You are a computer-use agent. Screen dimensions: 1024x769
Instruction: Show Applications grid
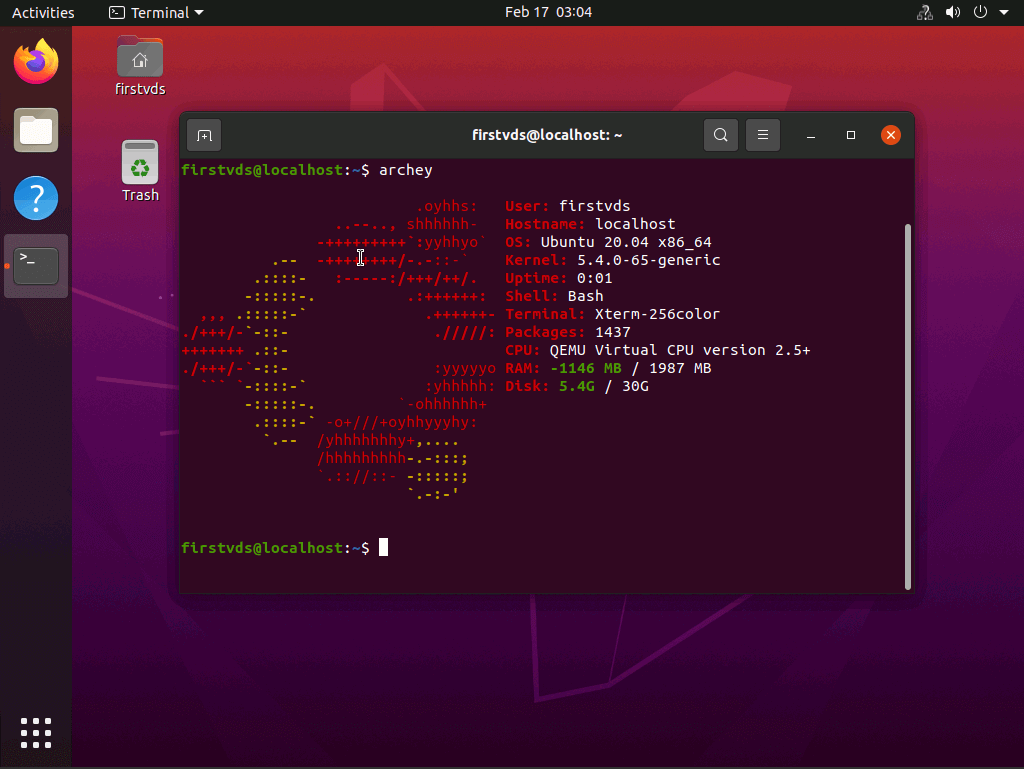[36, 732]
